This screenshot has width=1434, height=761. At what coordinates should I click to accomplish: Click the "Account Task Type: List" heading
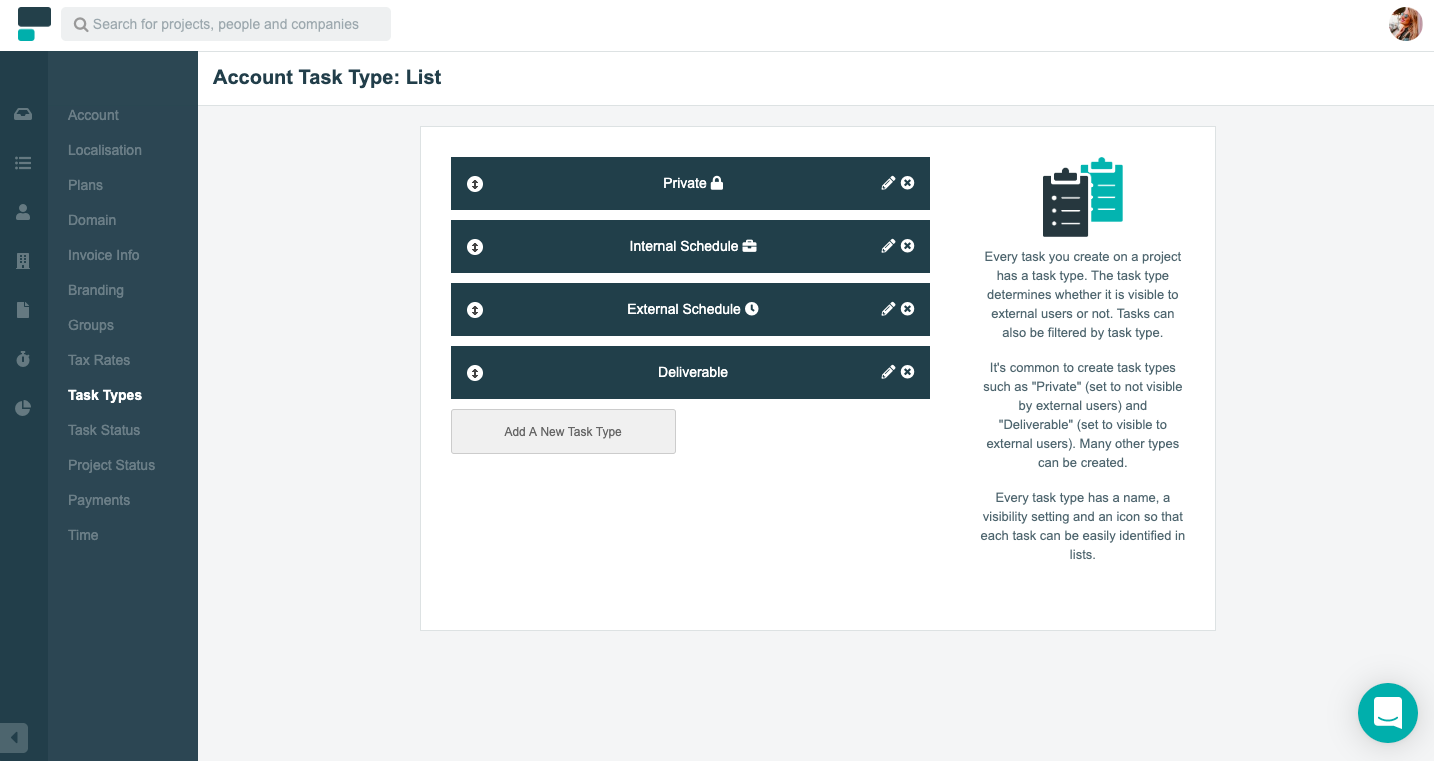click(327, 78)
